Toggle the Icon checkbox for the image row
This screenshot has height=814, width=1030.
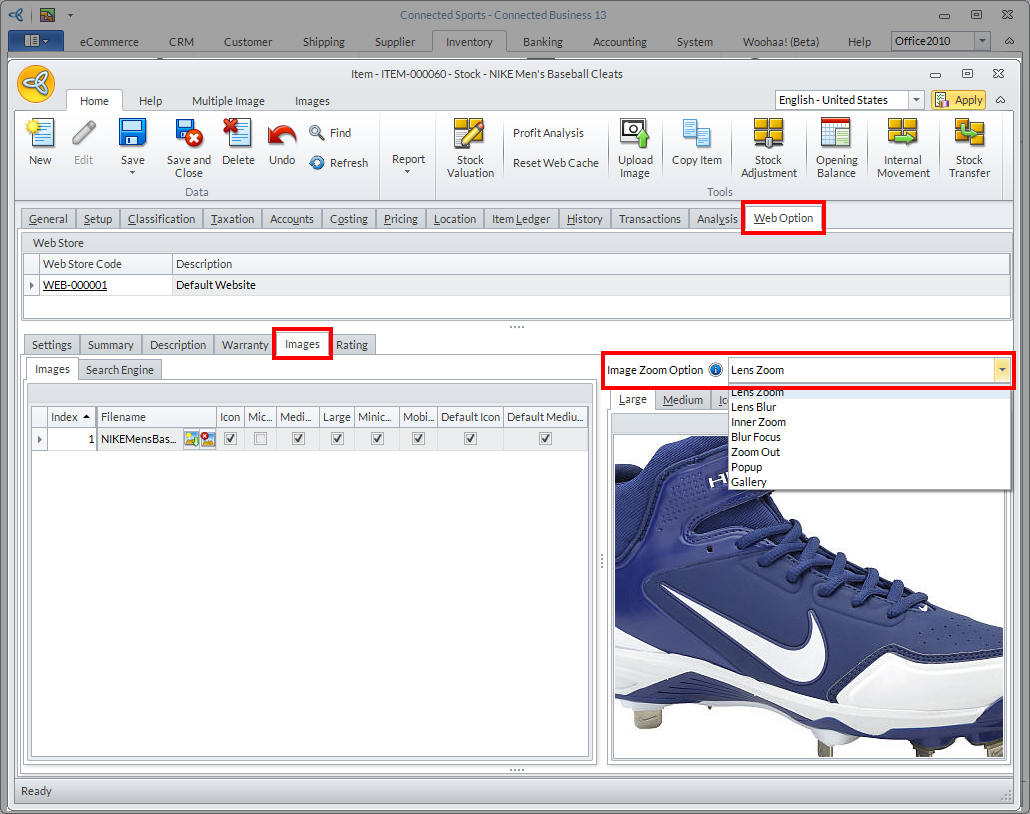[x=231, y=439]
